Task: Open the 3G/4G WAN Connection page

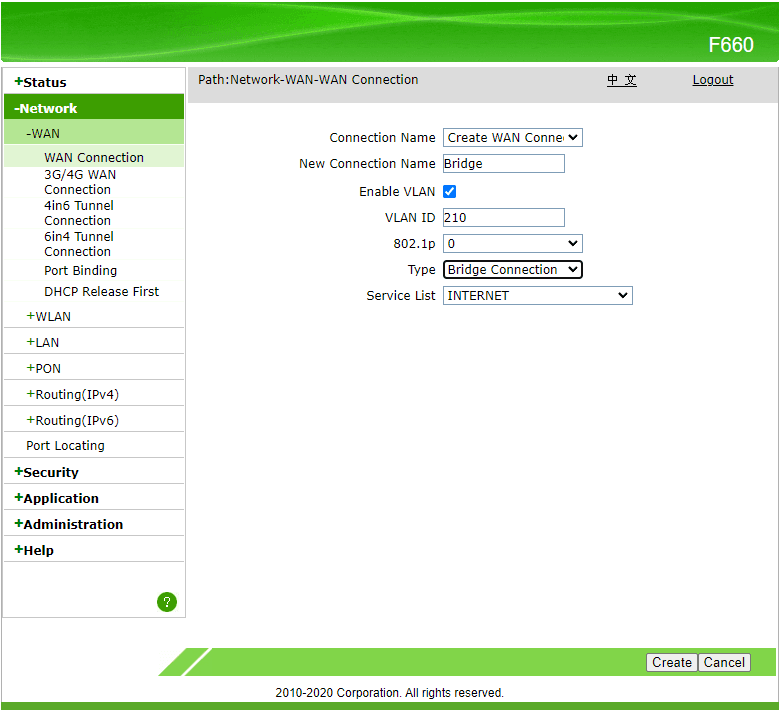Action: [79, 182]
